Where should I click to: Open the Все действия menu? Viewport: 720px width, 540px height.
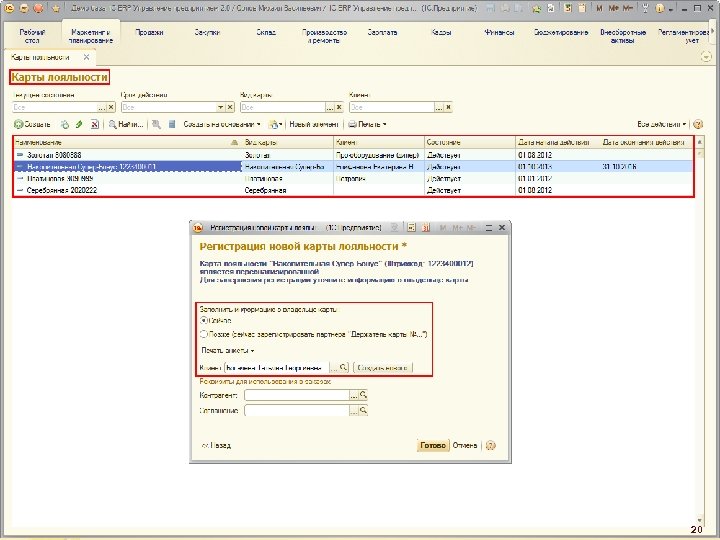point(661,124)
